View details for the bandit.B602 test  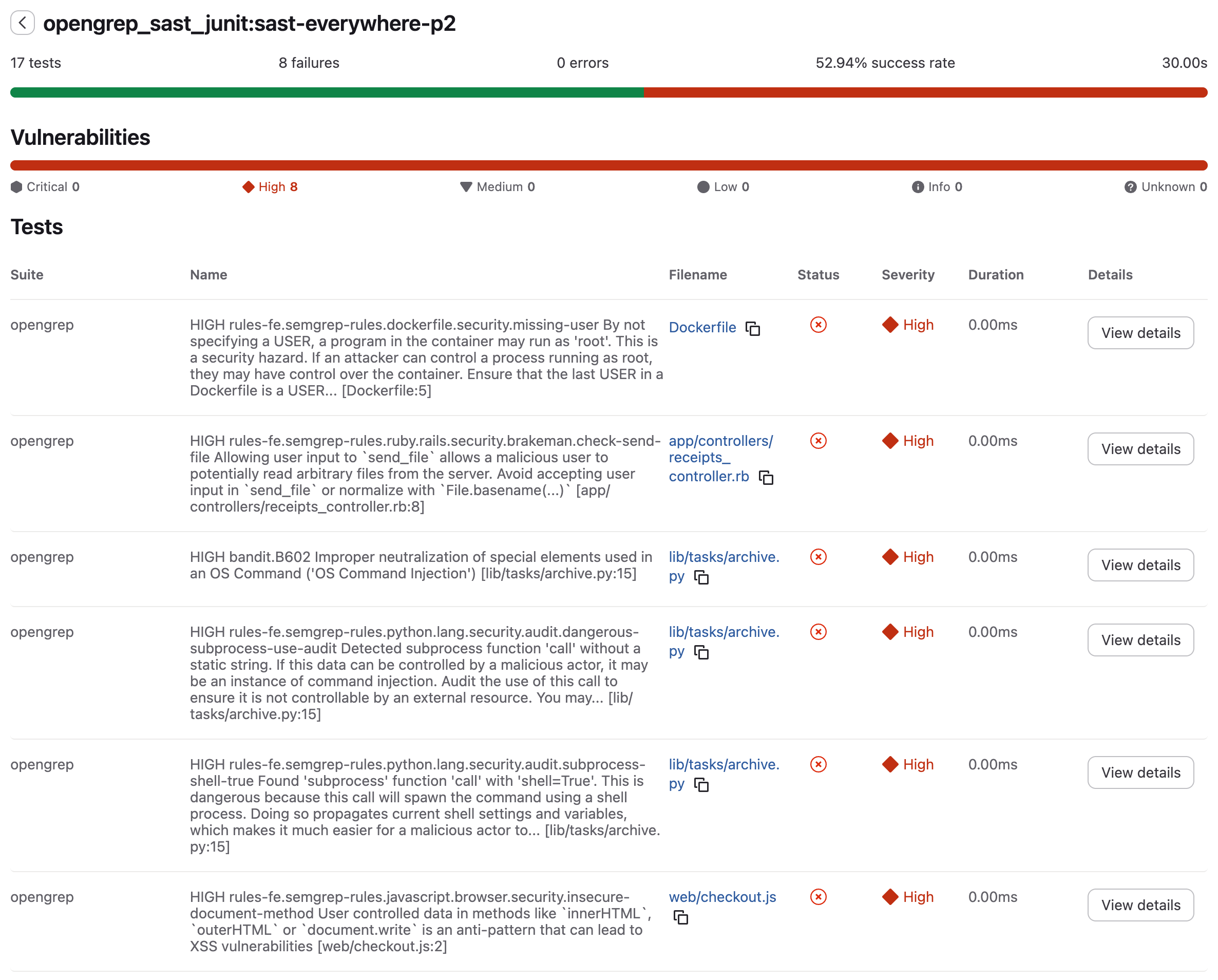coord(1140,564)
